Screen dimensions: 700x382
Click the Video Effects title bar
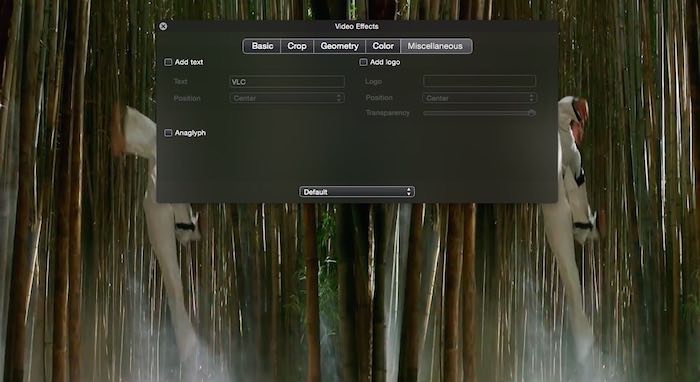pyautogui.click(x=357, y=26)
